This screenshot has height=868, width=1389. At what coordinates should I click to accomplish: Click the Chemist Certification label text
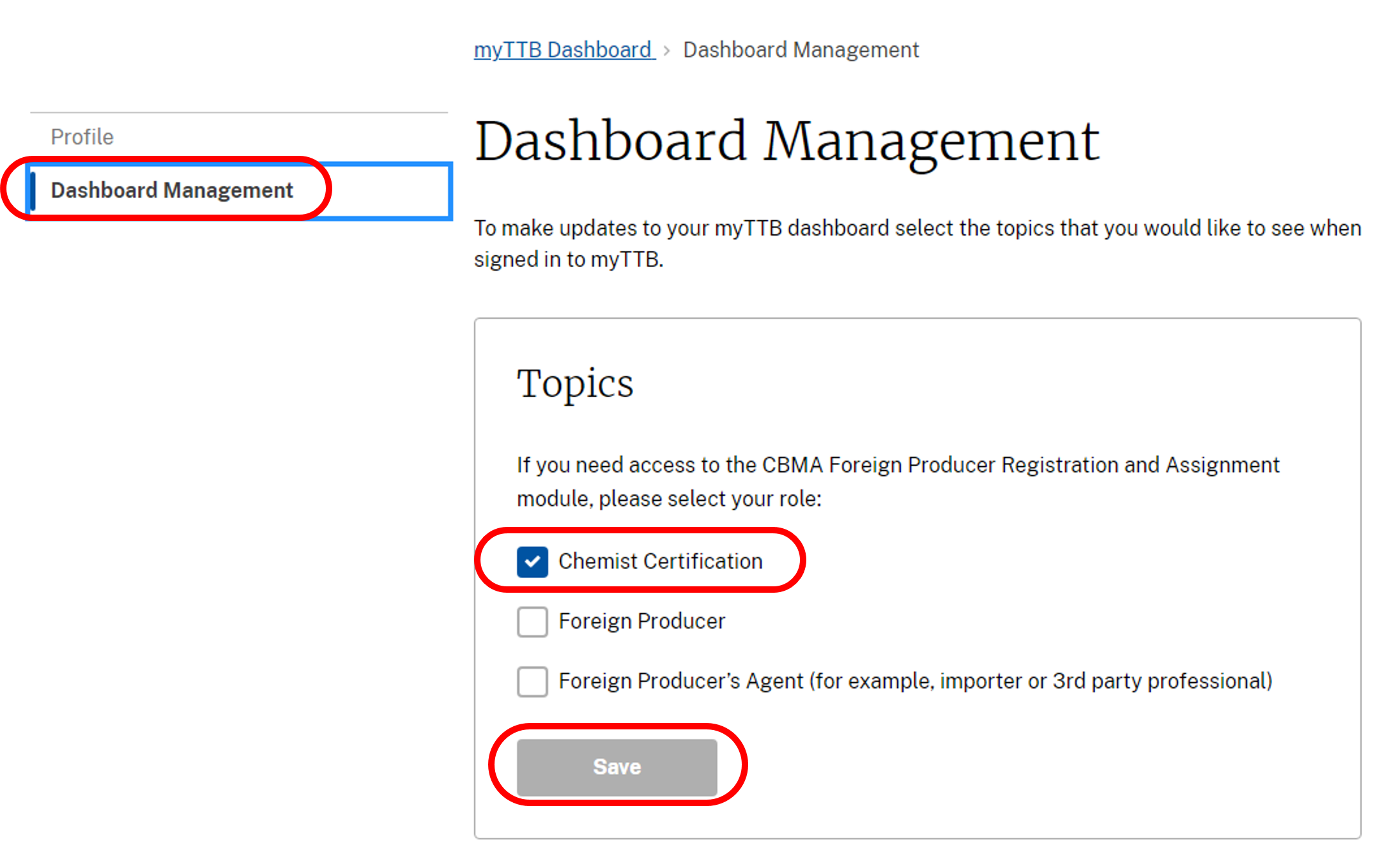coord(660,561)
